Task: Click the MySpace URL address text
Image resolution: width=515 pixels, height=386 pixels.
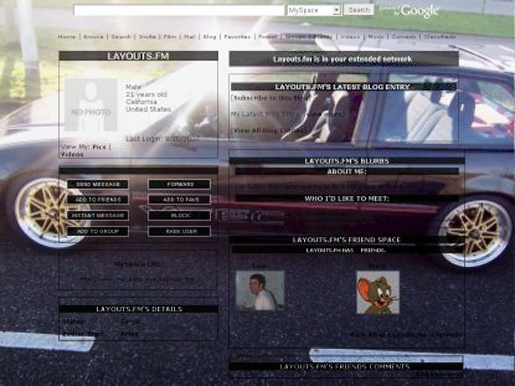Action: [137, 279]
